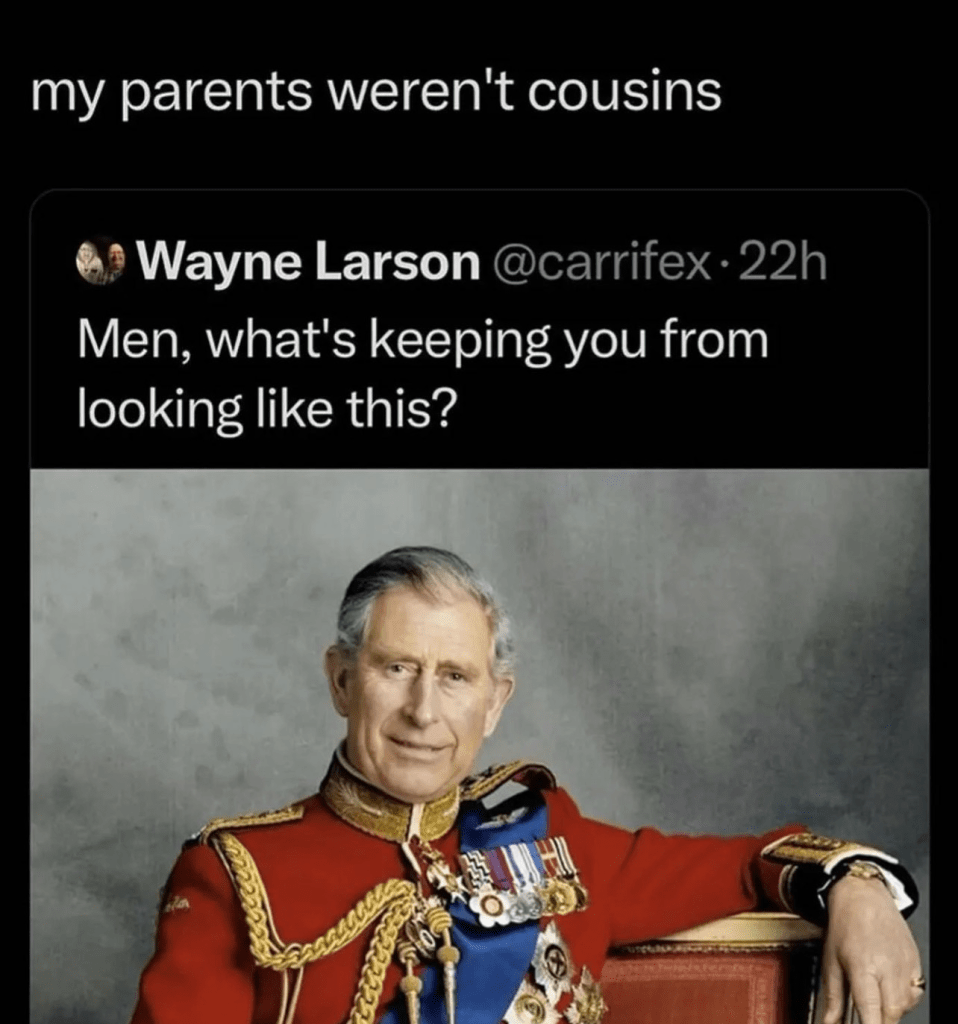Select the reply text 'my parents weren't cousins'
Screen dimensions: 958x1024
click(x=377, y=92)
